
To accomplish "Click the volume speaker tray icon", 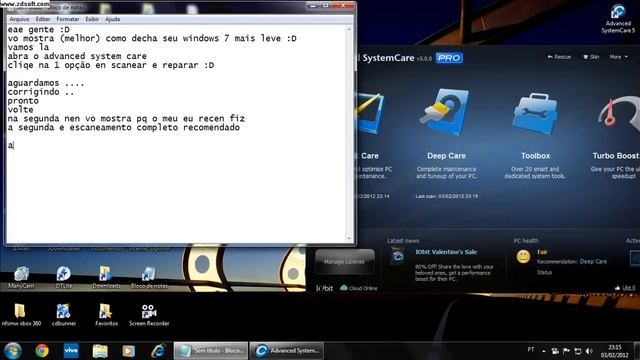I will pyautogui.click(x=589, y=351).
